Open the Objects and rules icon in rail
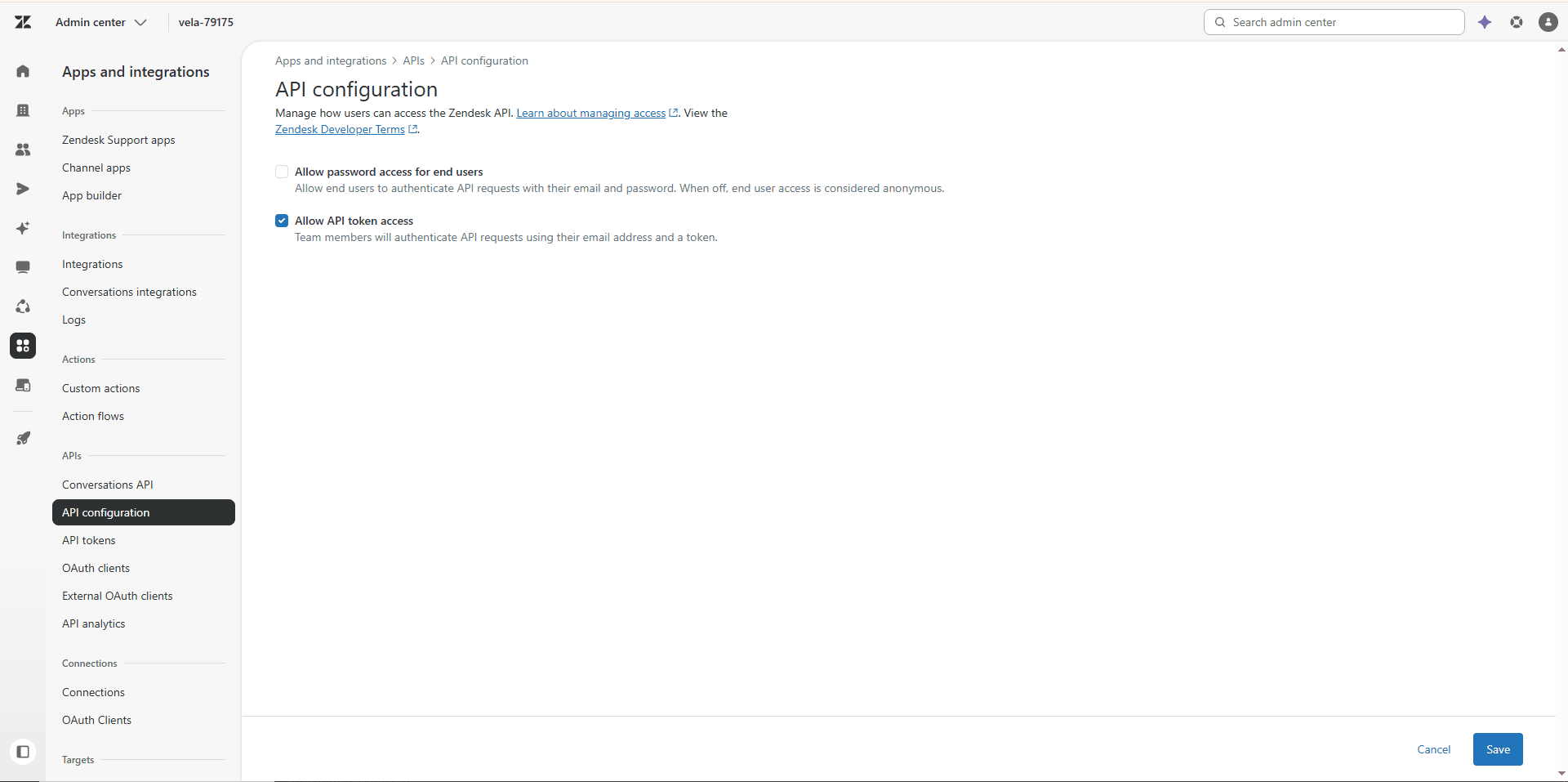Image resolution: width=1568 pixels, height=782 pixels. 23,306
